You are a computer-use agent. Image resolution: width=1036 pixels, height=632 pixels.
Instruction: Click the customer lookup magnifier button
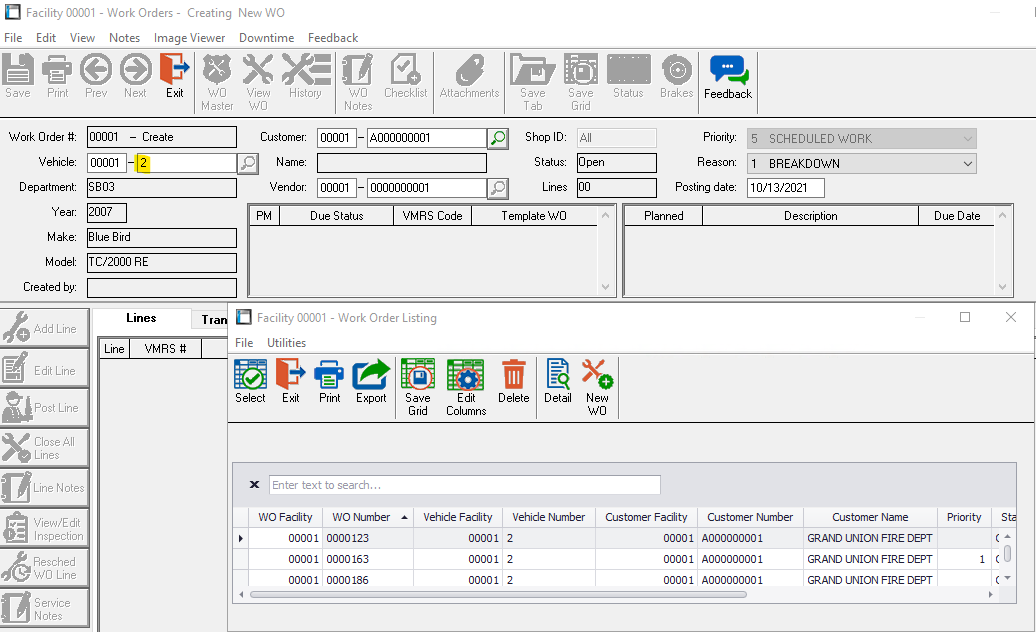[498, 138]
